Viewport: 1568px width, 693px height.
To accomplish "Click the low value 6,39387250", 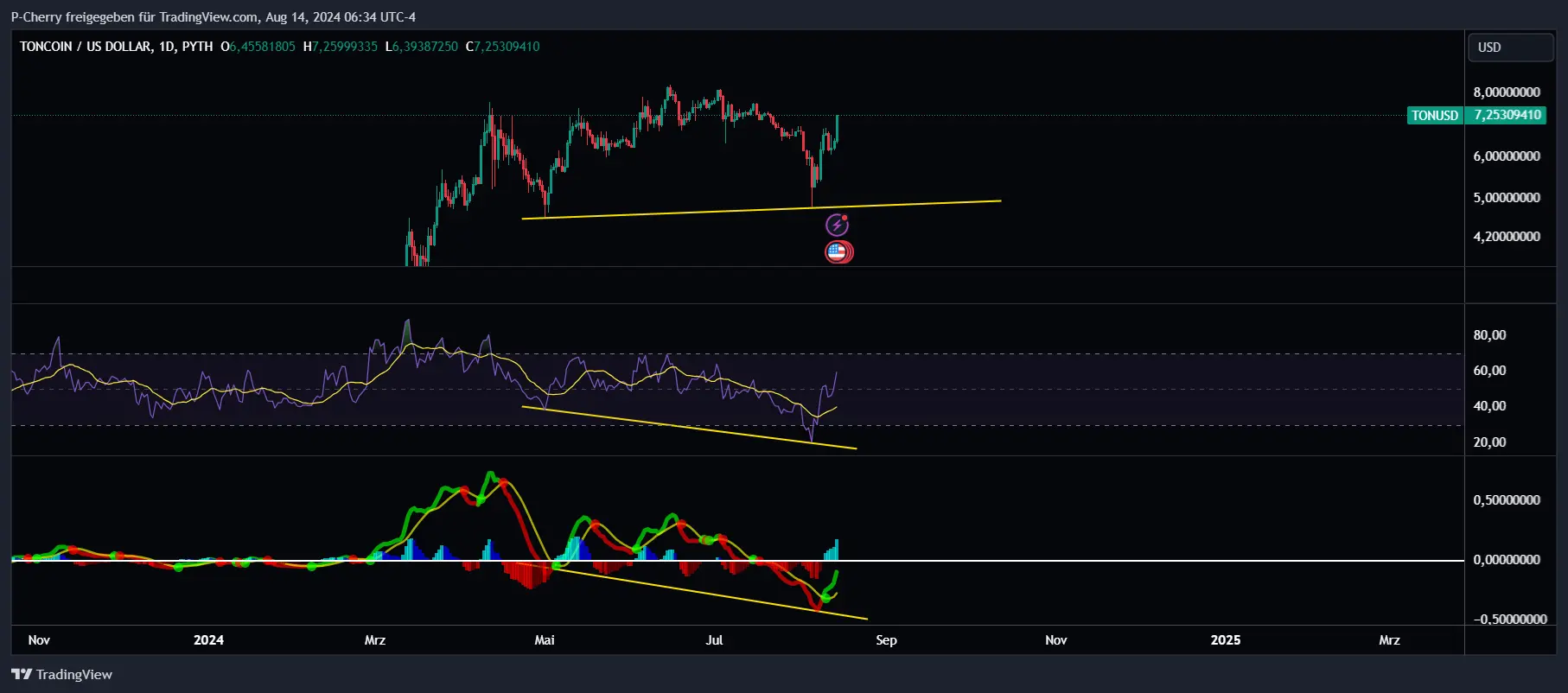I will (424, 47).
